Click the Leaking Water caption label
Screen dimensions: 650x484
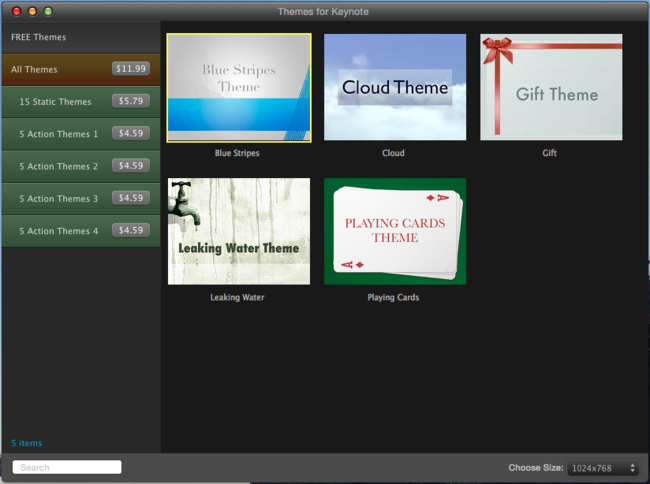click(237, 298)
